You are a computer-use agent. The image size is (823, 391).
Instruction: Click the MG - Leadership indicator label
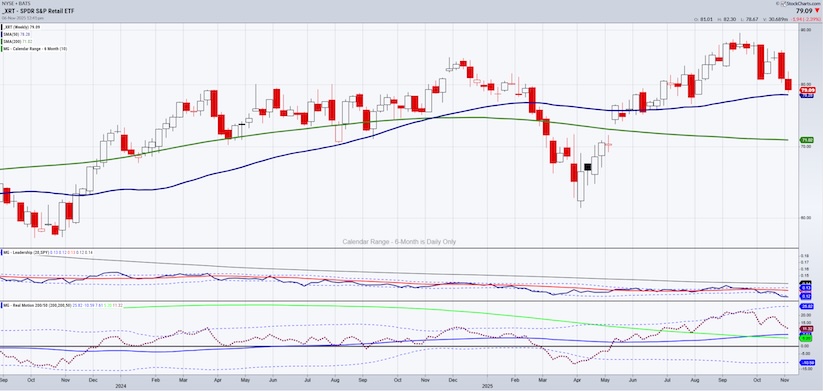coord(48,252)
